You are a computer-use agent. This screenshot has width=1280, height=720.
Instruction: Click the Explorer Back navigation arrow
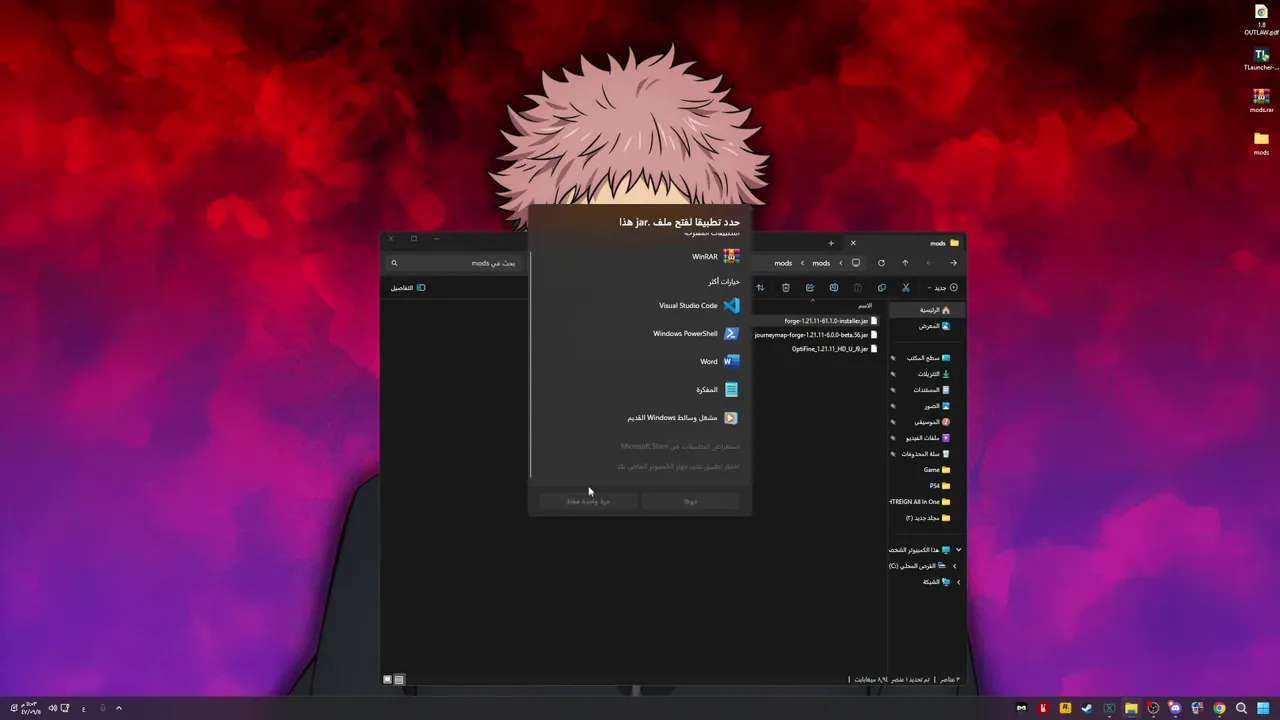click(x=953, y=263)
